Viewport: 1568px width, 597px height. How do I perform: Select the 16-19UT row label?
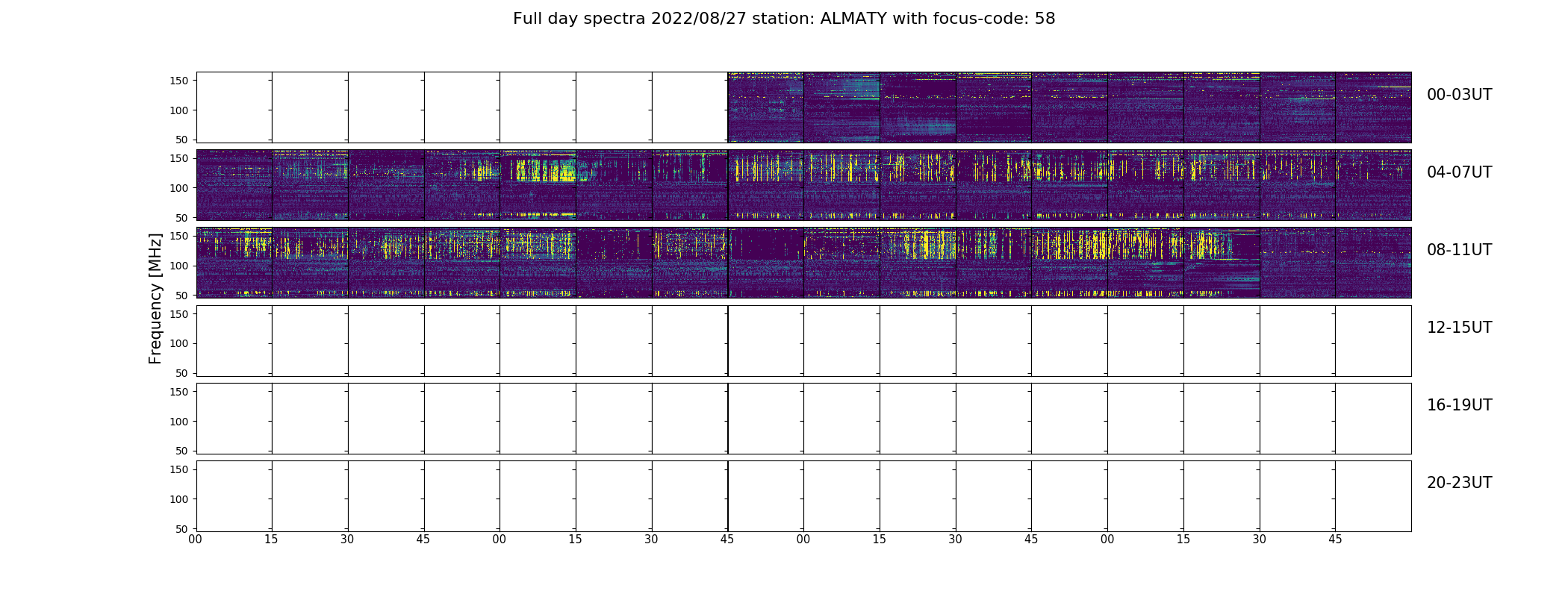click(x=1459, y=405)
